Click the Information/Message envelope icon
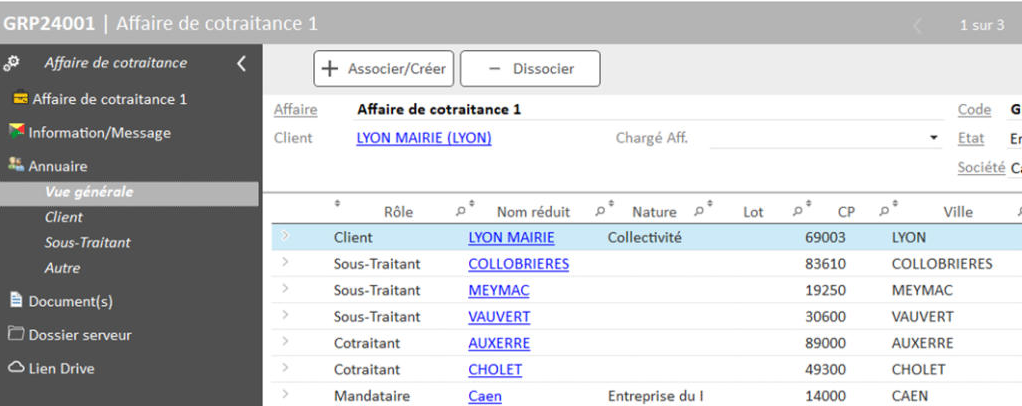The height and width of the screenshot is (406, 1022). 16,132
